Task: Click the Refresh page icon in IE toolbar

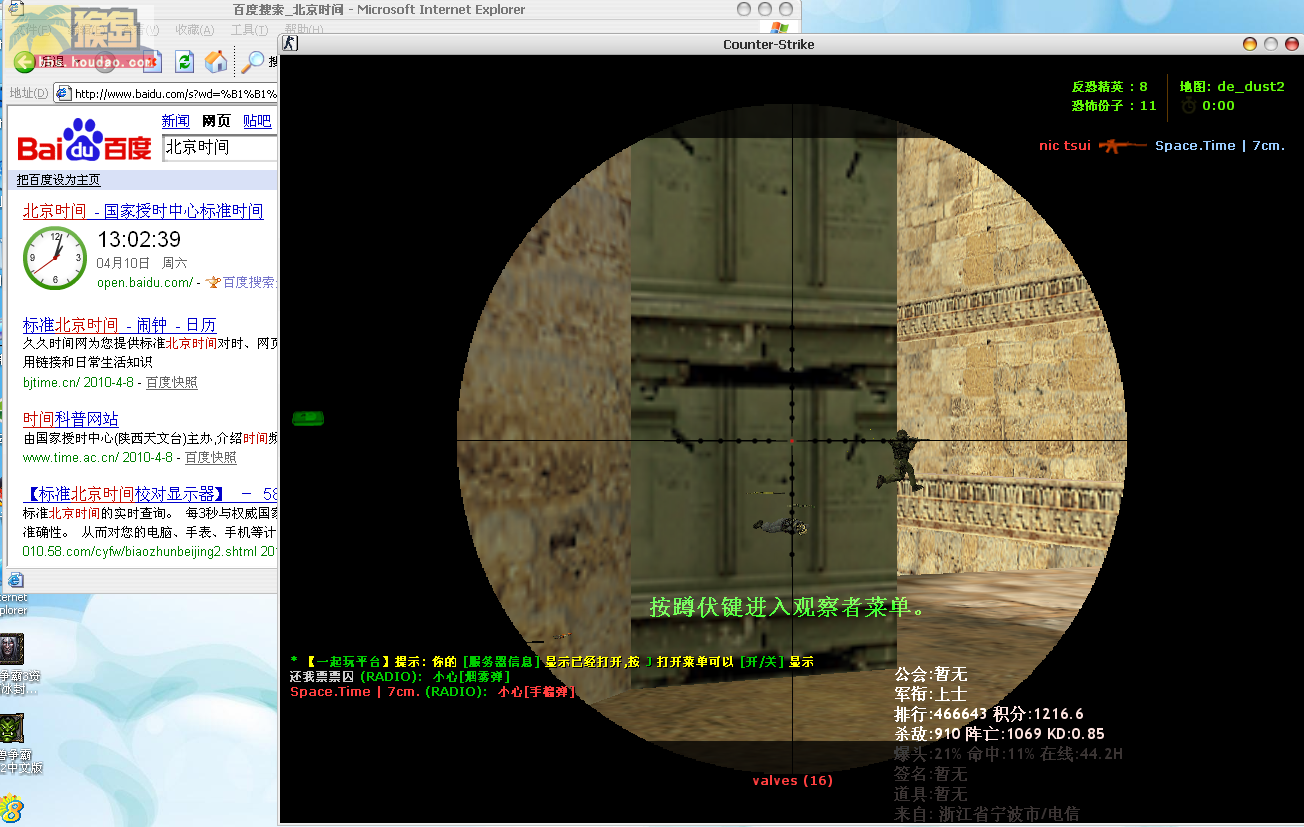Action: 184,62
